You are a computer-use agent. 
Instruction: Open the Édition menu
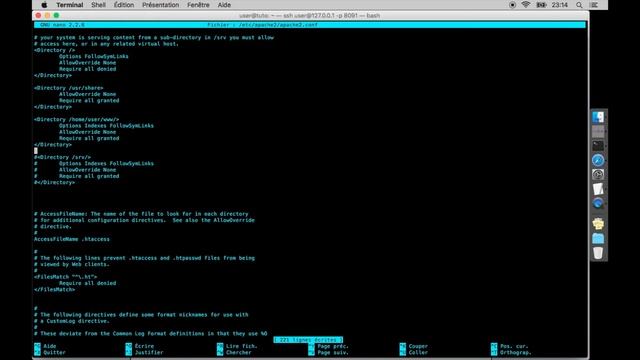[x=124, y=5]
